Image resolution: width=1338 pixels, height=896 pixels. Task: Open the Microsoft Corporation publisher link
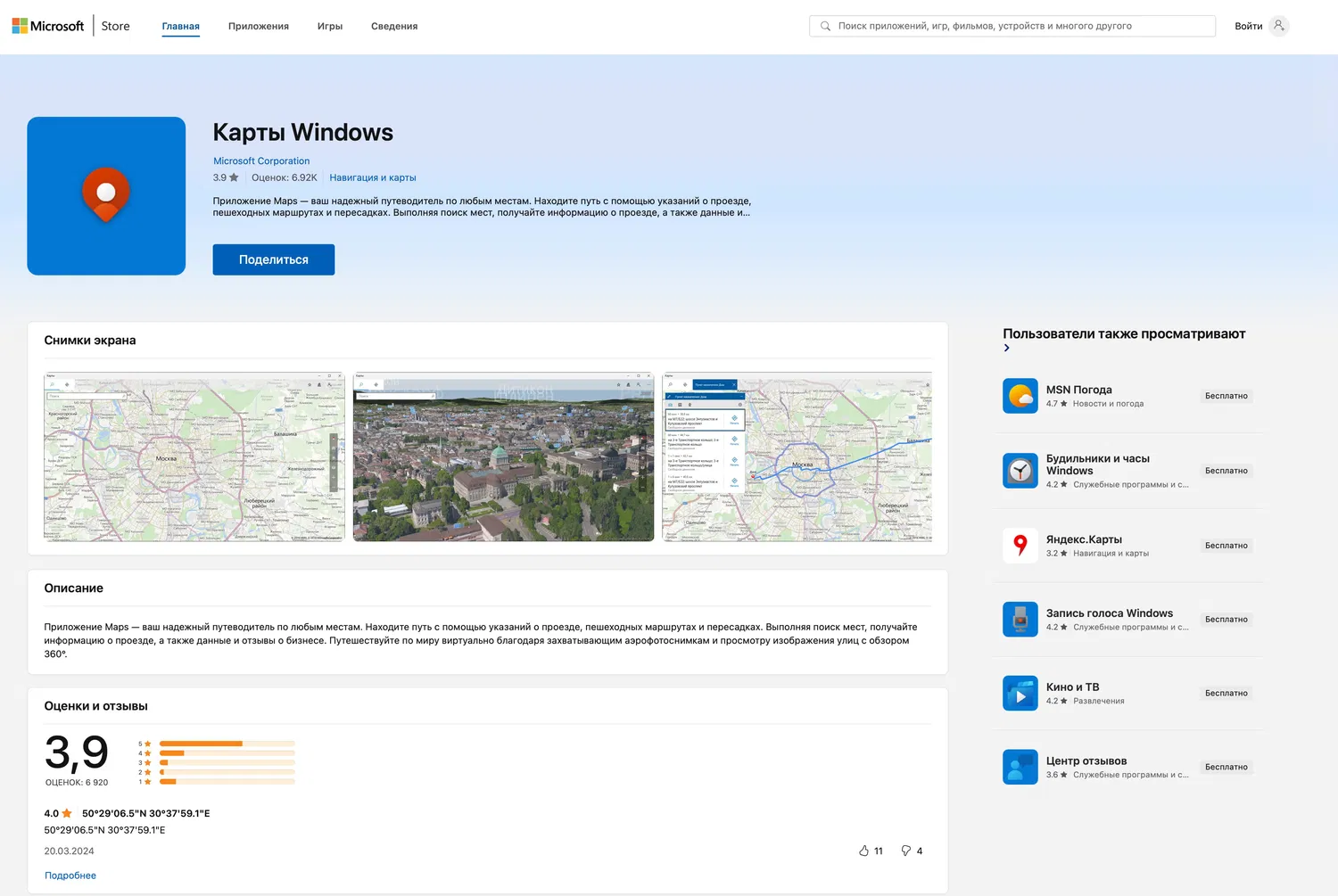pyautogui.click(x=261, y=161)
